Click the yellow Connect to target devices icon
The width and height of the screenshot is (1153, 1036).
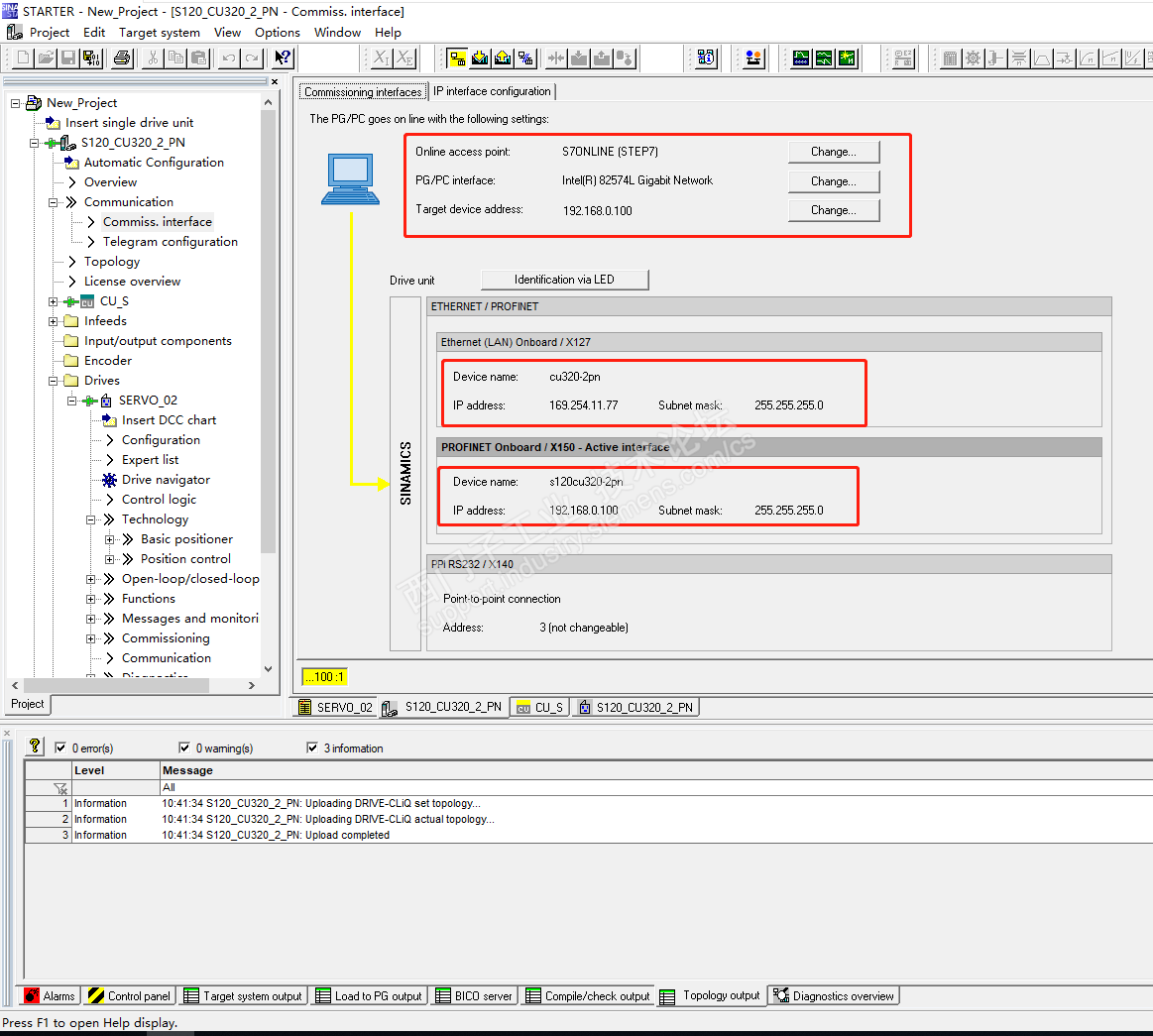point(457,58)
